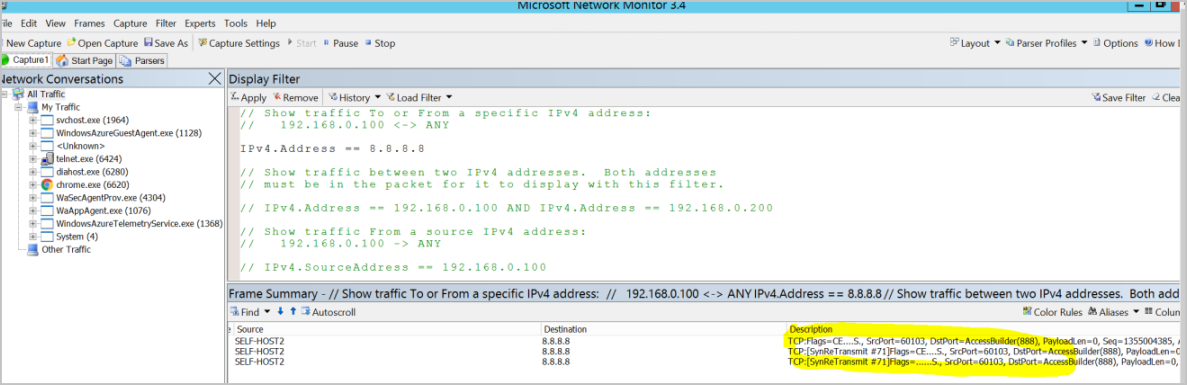
Task: Click Open Capture toolbar button
Action: tap(102, 43)
